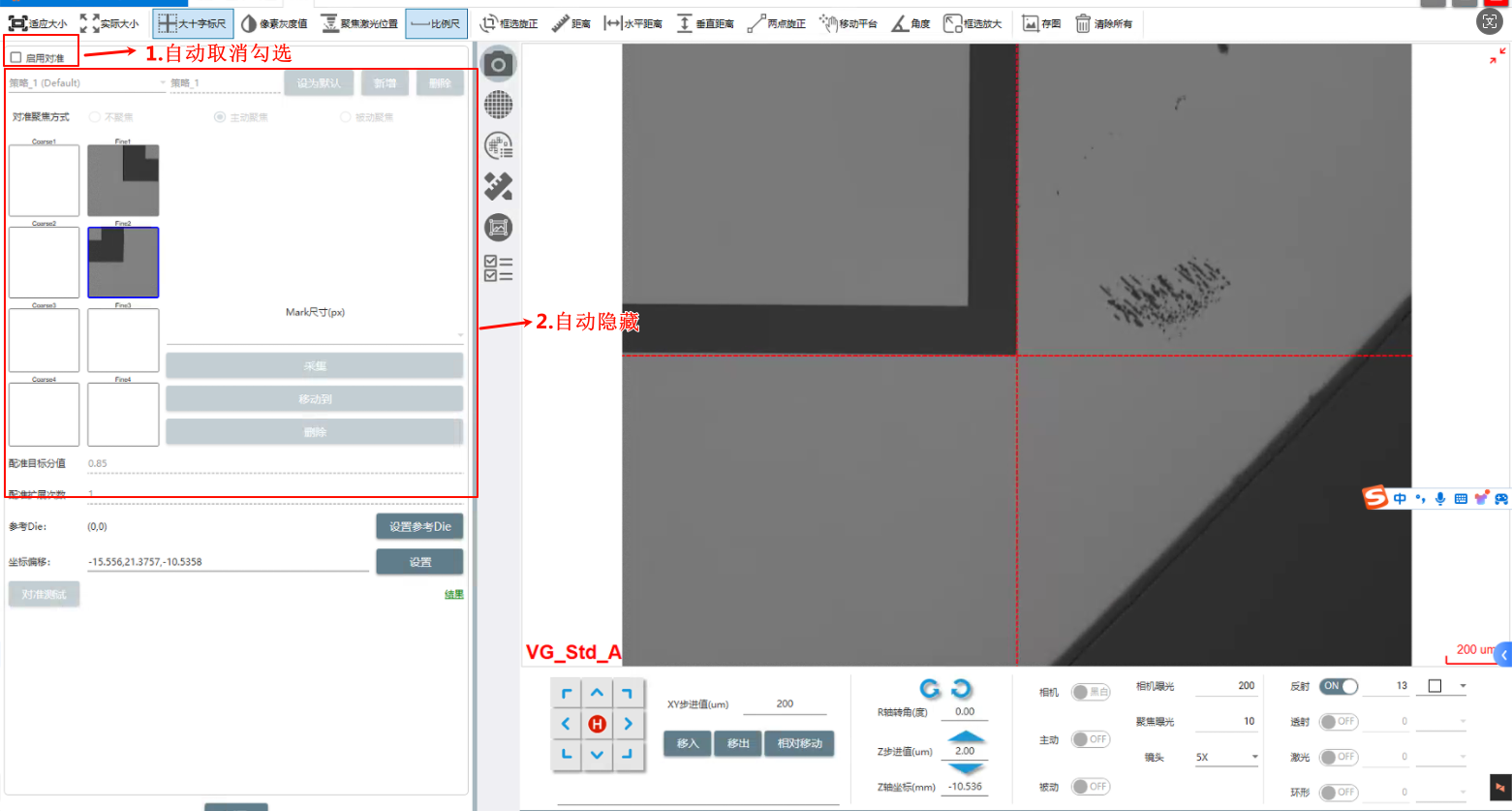Toggle the 比例尺 scale bar tool

436,23
